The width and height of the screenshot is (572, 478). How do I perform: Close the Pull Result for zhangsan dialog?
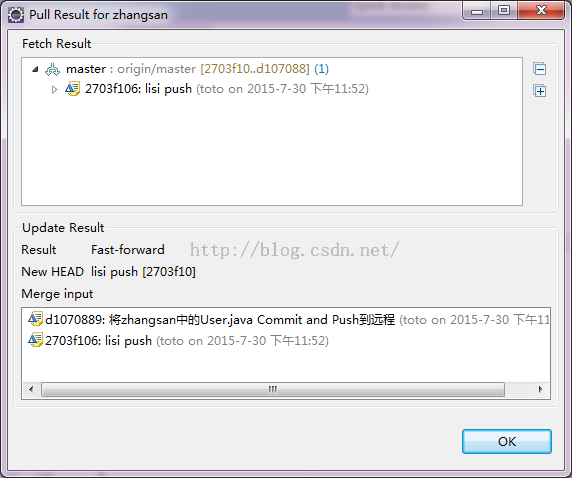541,10
